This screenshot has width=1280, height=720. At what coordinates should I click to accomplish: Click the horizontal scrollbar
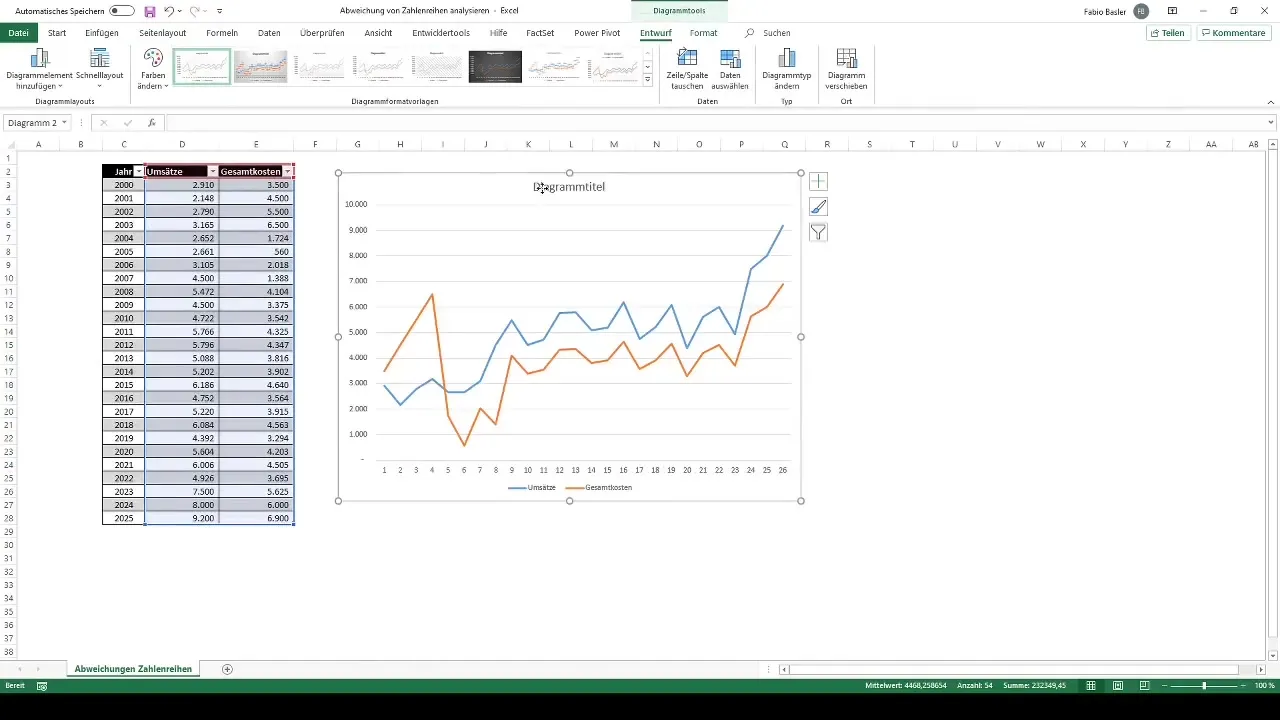pos(1014,669)
